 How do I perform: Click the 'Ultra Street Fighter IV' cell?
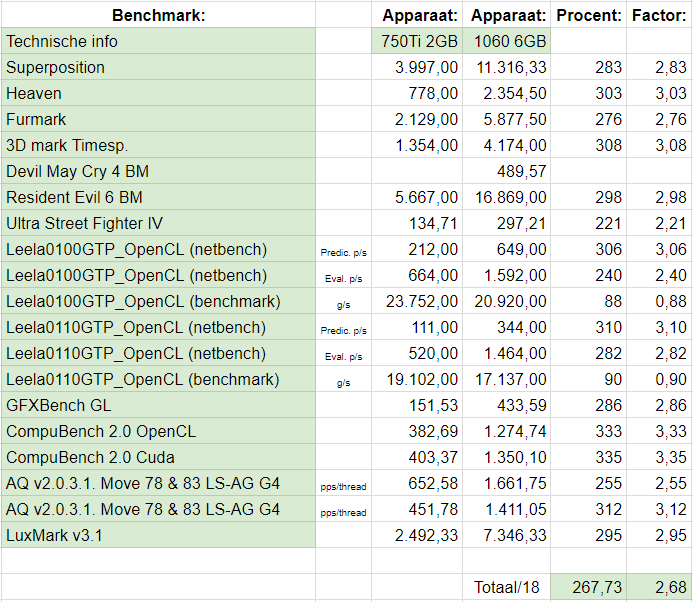pyautogui.click(x=158, y=224)
